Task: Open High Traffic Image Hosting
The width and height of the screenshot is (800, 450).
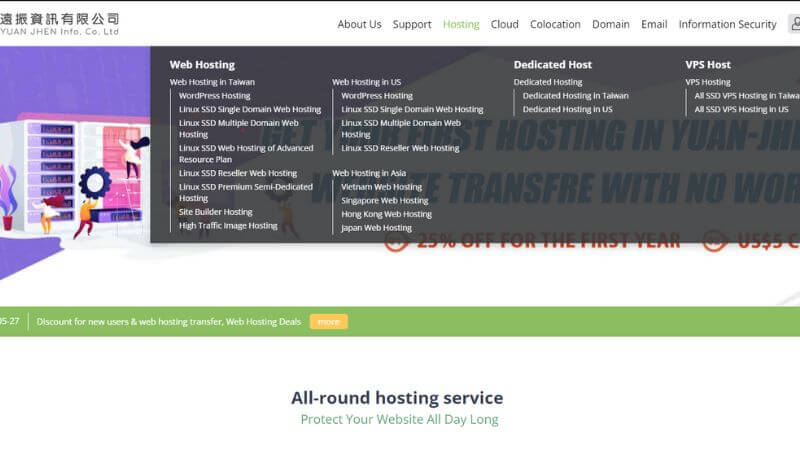Action: click(x=228, y=226)
